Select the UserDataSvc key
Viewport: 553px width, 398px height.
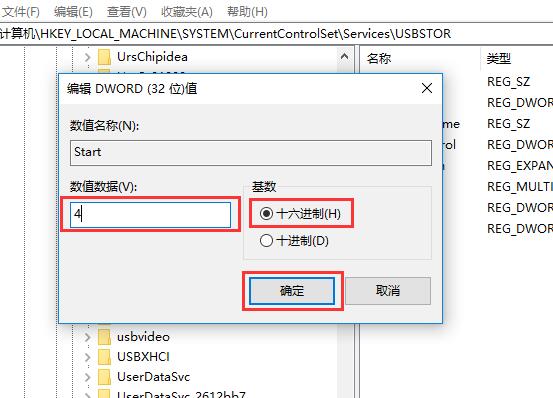click(153, 377)
